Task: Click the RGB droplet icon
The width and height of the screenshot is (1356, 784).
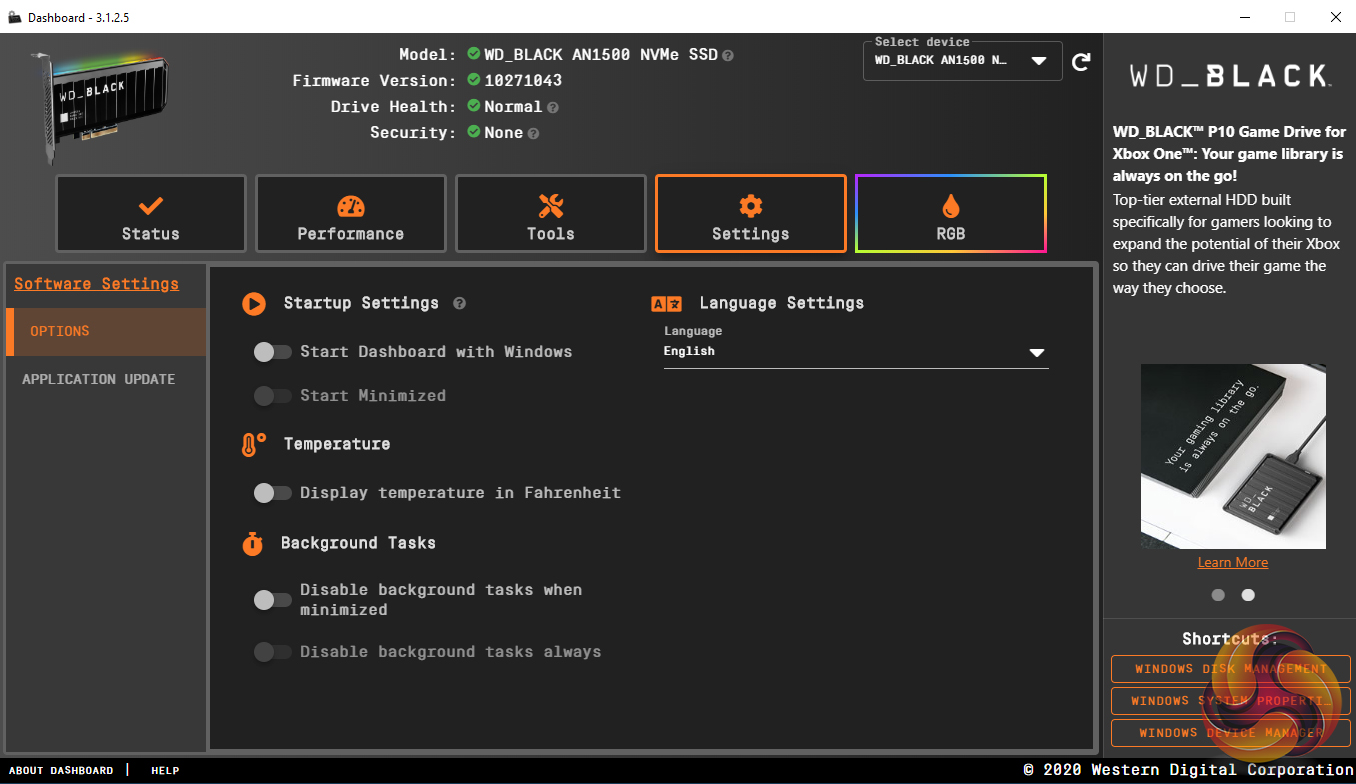Action: tap(951, 206)
